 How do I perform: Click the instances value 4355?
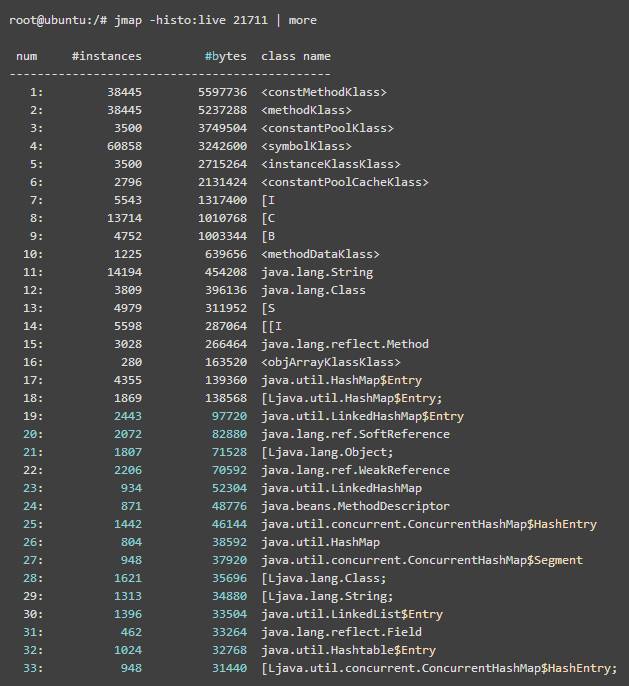[128, 380]
